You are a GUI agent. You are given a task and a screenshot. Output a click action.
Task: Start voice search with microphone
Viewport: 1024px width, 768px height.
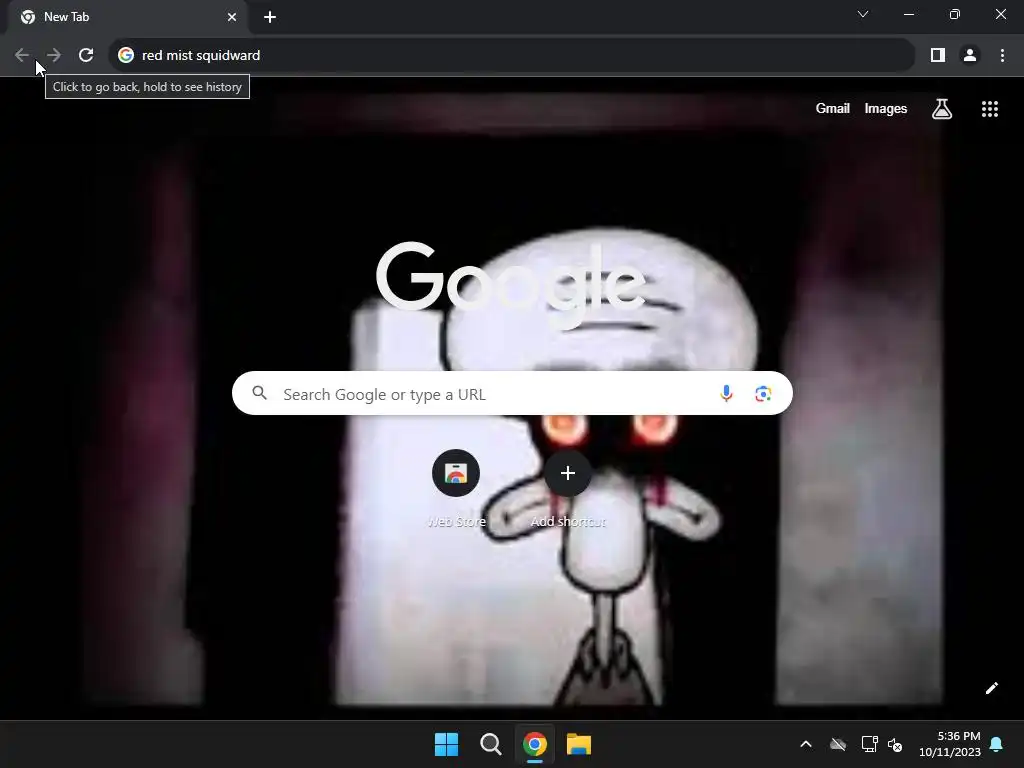coord(726,394)
